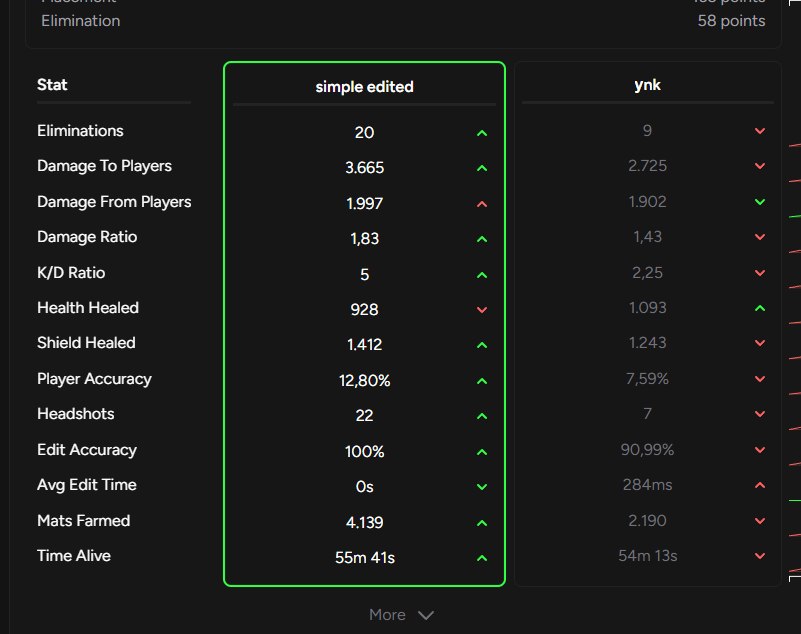The width and height of the screenshot is (801, 634).
Task: Click the 'Edit Accuracy' stat label
Action: click(x=87, y=450)
